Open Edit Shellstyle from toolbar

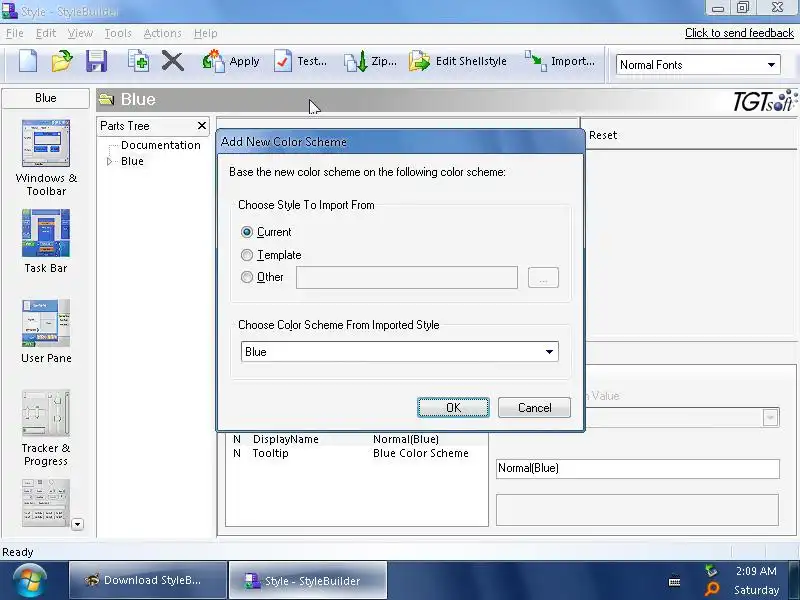pyautogui.click(x=458, y=61)
